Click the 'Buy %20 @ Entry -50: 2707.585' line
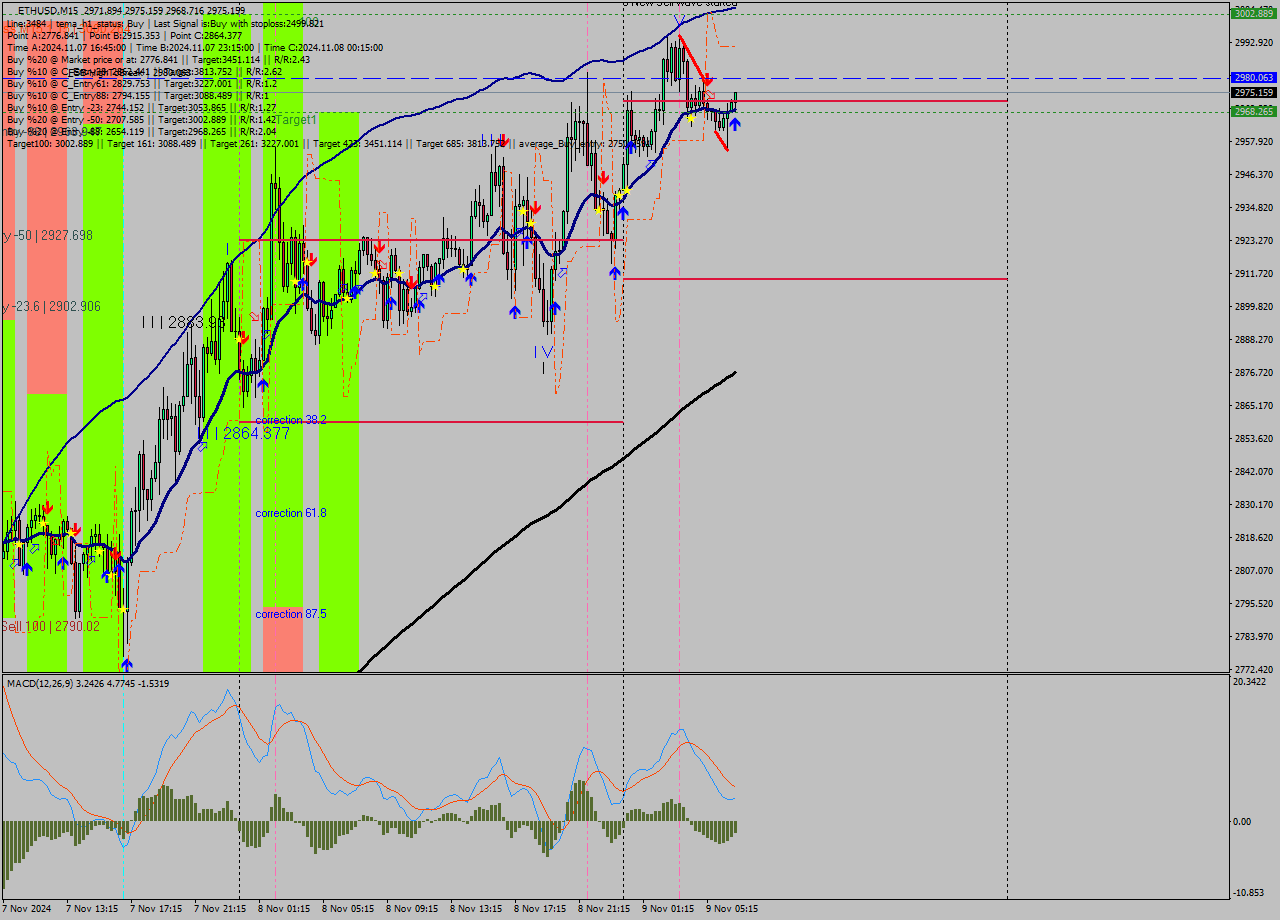 click(x=141, y=119)
